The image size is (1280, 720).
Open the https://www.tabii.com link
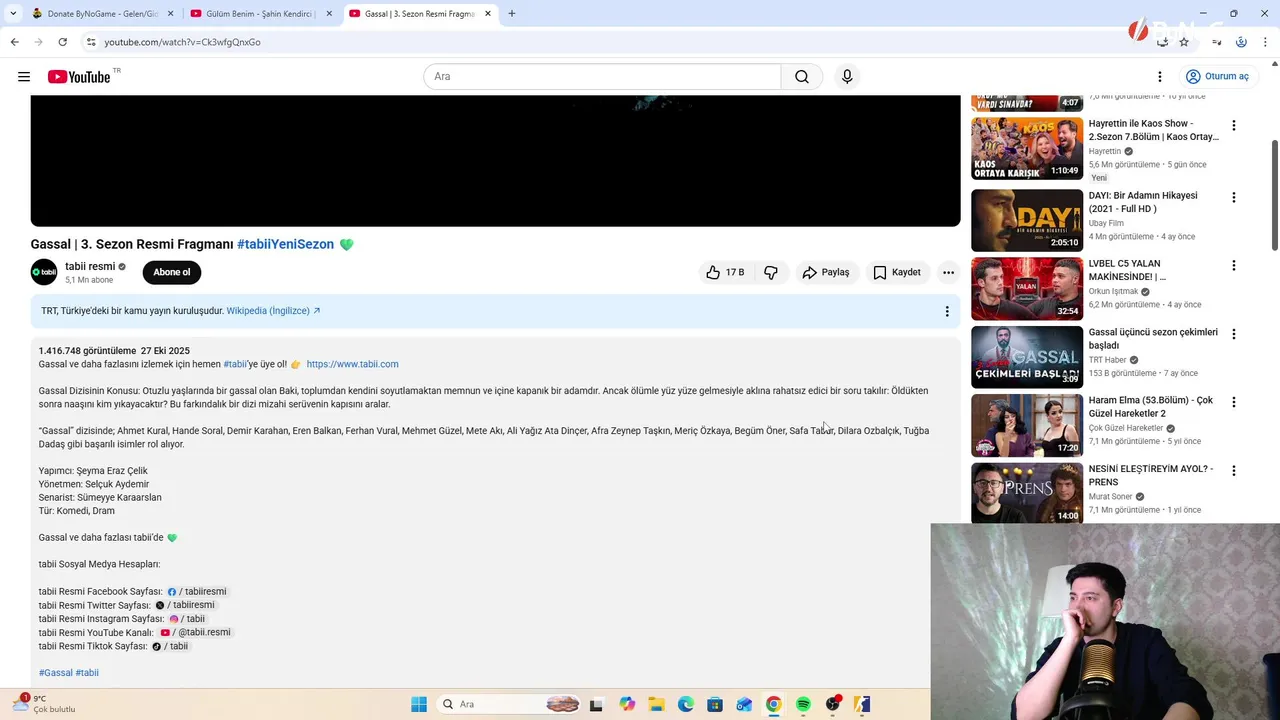click(352, 364)
